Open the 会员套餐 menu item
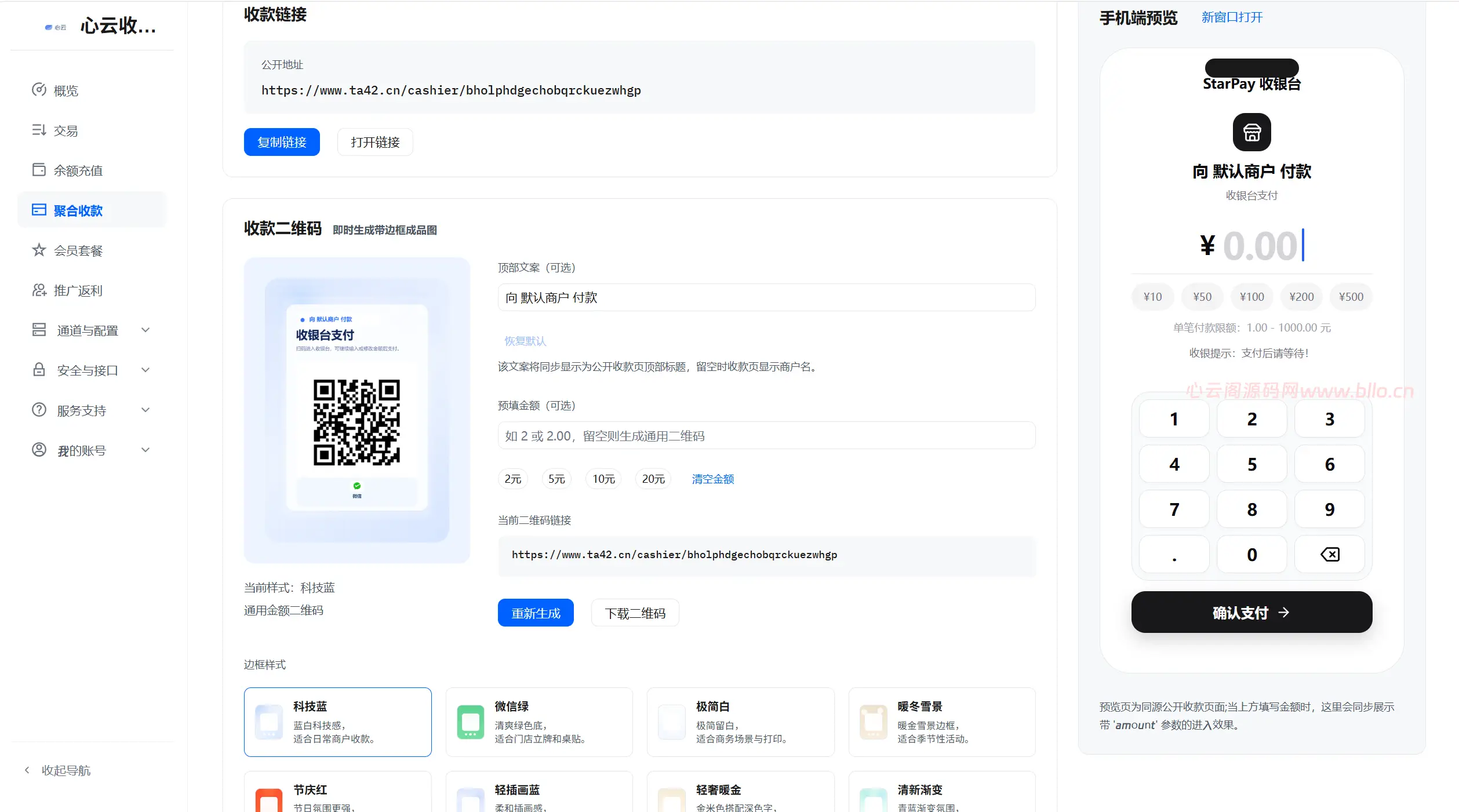The width and height of the screenshot is (1459, 812). tap(92, 250)
